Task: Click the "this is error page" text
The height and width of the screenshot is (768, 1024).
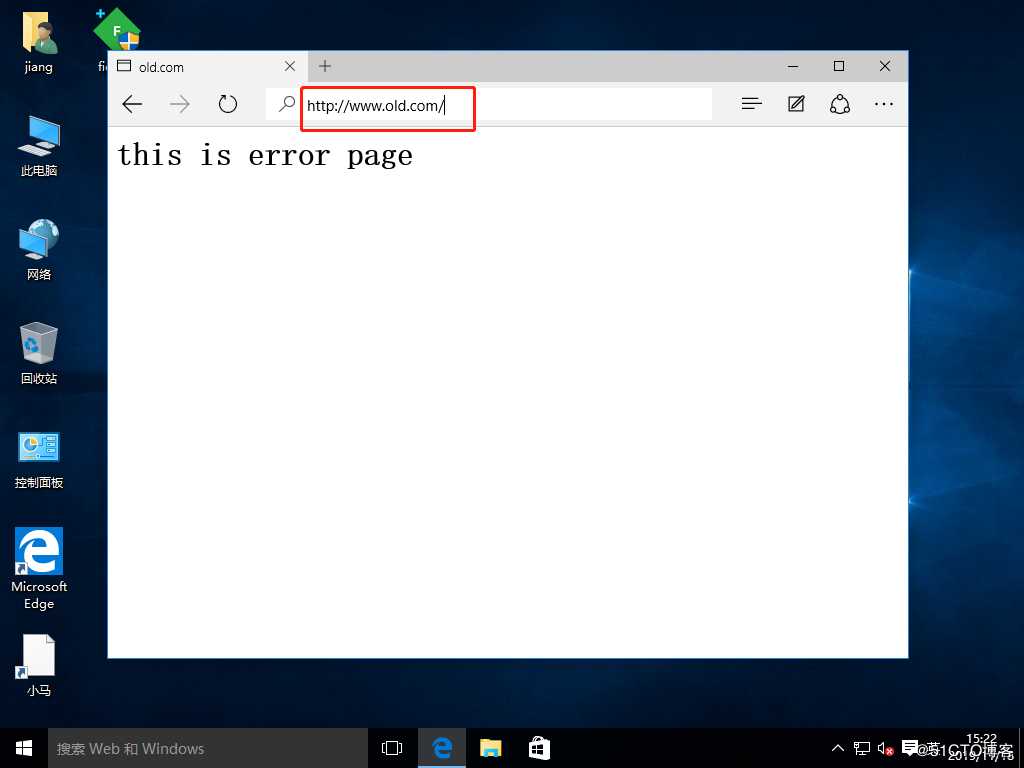Action: point(265,156)
